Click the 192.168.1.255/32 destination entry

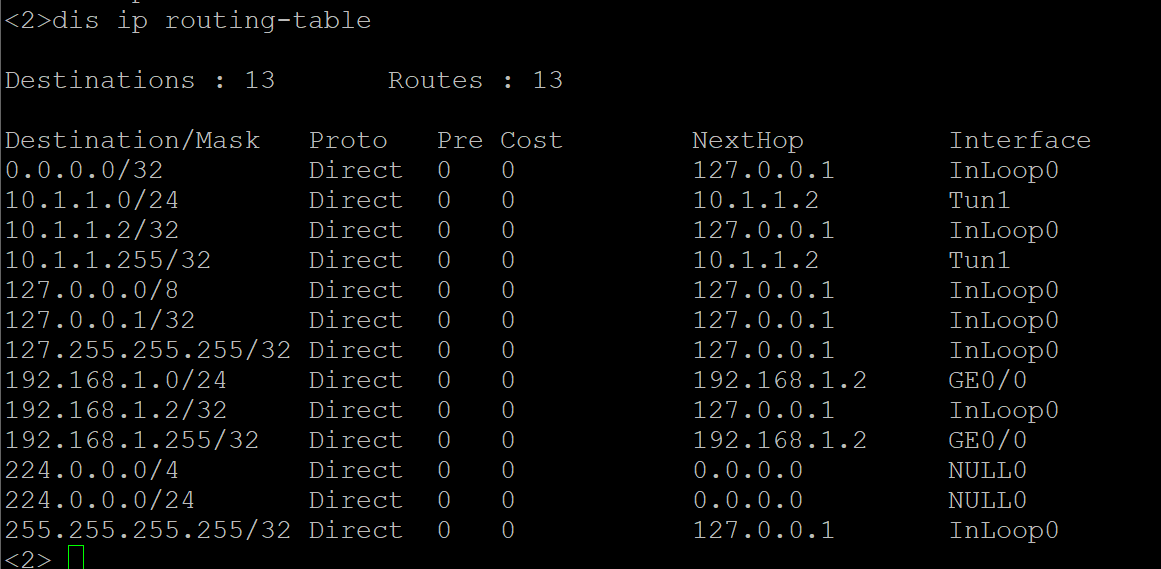(132, 440)
